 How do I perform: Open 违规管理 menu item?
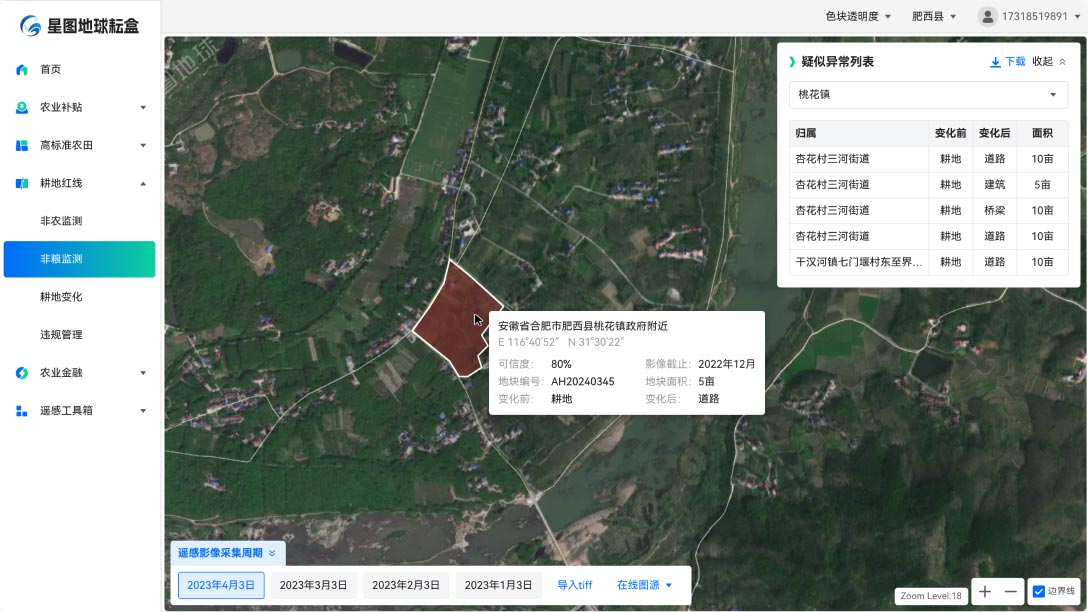[x=61, y=335]
